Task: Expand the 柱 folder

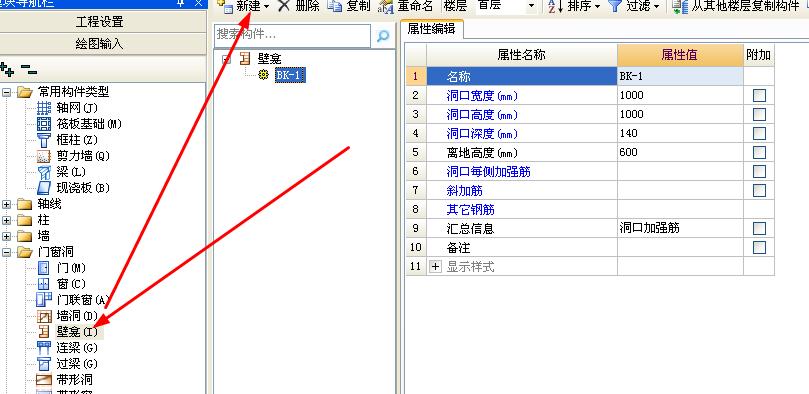Action: click(x=6, y=220)
